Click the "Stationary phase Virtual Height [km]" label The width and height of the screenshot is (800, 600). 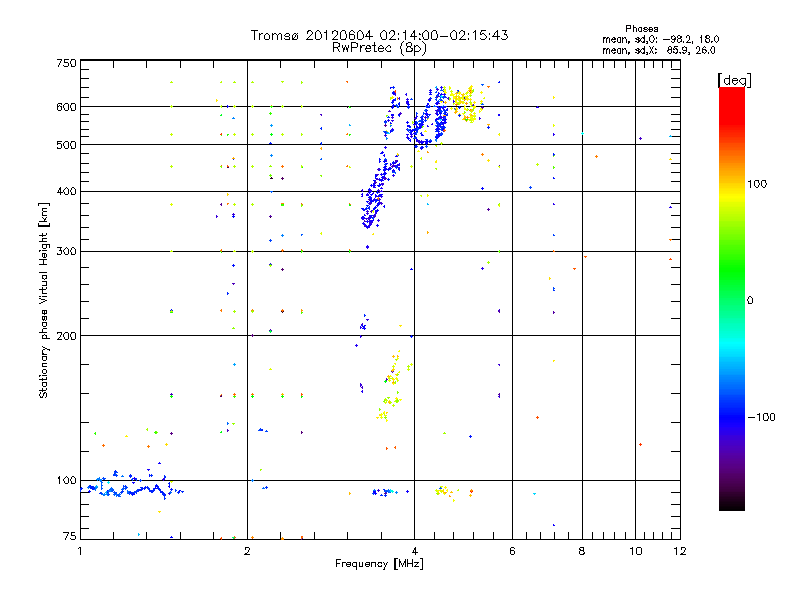point(43,301)
